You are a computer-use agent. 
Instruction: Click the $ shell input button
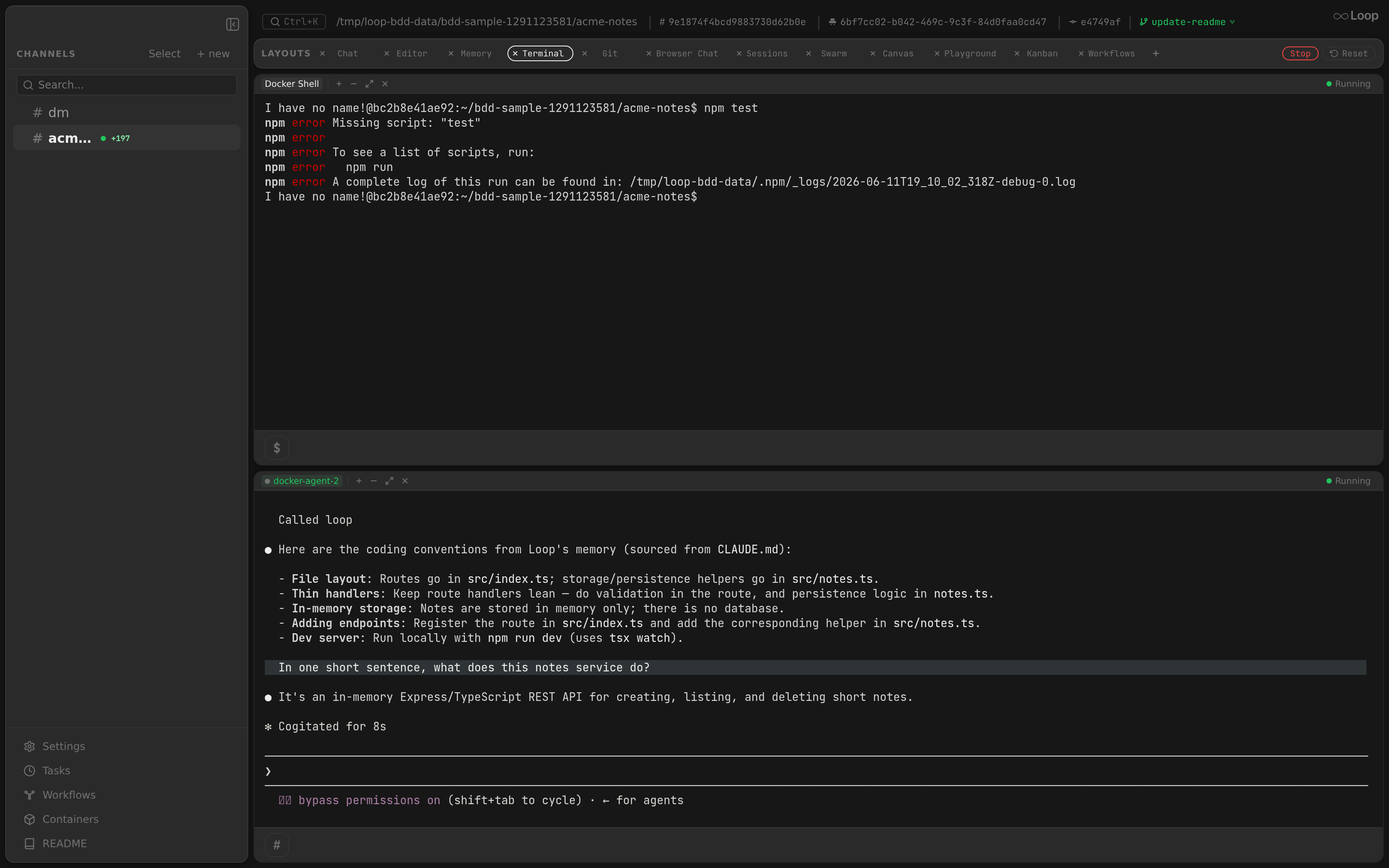tap(276, 448)
